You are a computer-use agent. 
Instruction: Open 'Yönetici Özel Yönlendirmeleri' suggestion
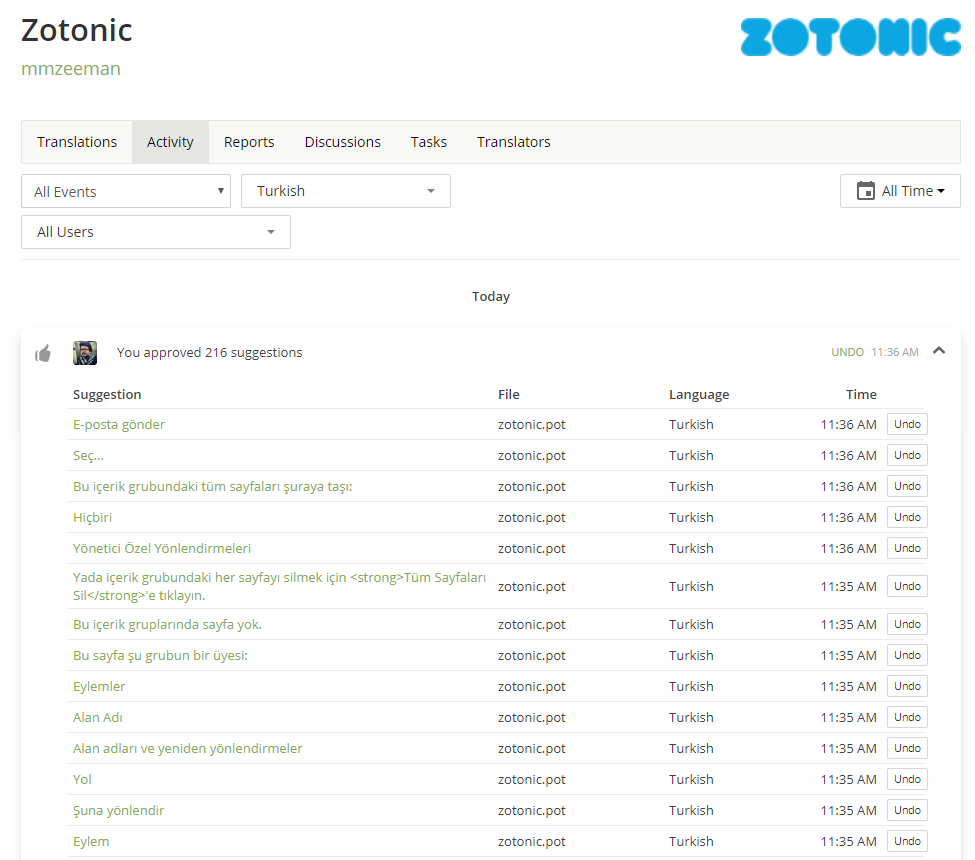pyautogui.click(x=162, y=548)
